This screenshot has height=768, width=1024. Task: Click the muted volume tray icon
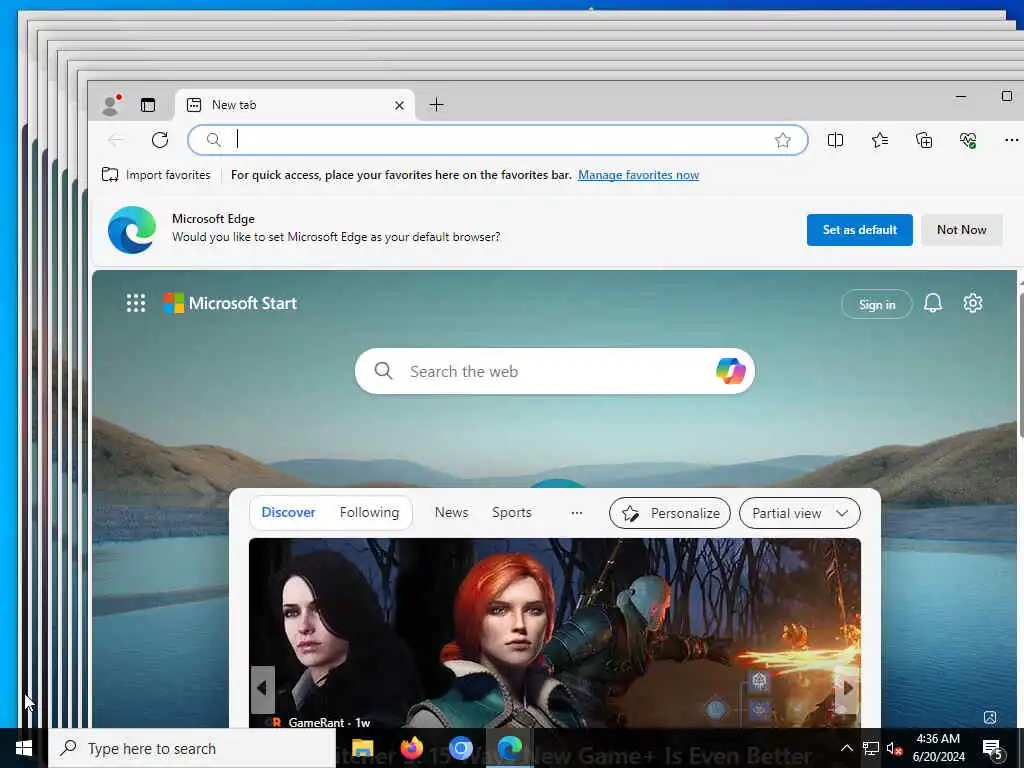pos(894,748)
